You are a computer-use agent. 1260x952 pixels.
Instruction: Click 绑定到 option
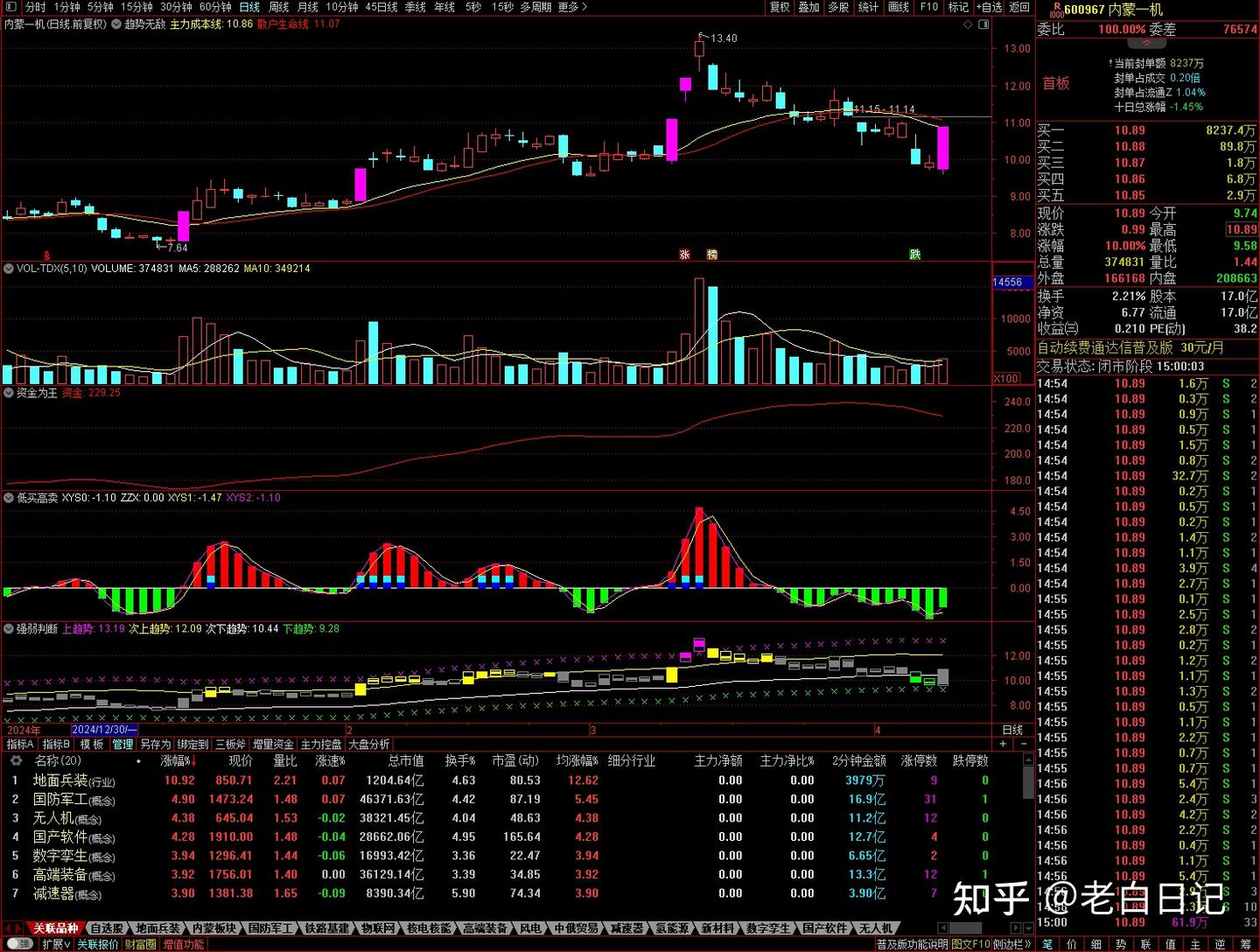click(x=192, y=745)
